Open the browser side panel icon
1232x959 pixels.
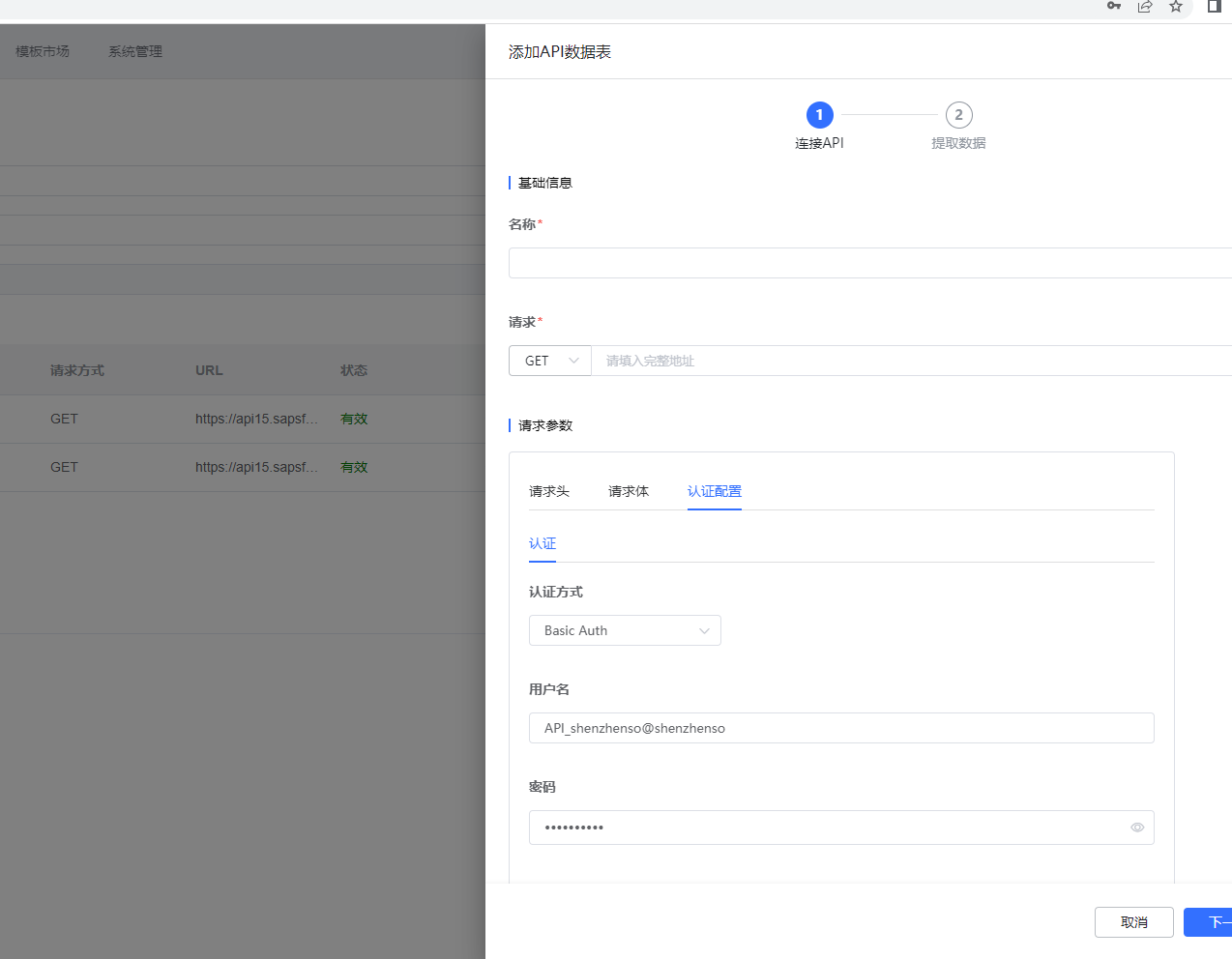[x=1214, y=7]
